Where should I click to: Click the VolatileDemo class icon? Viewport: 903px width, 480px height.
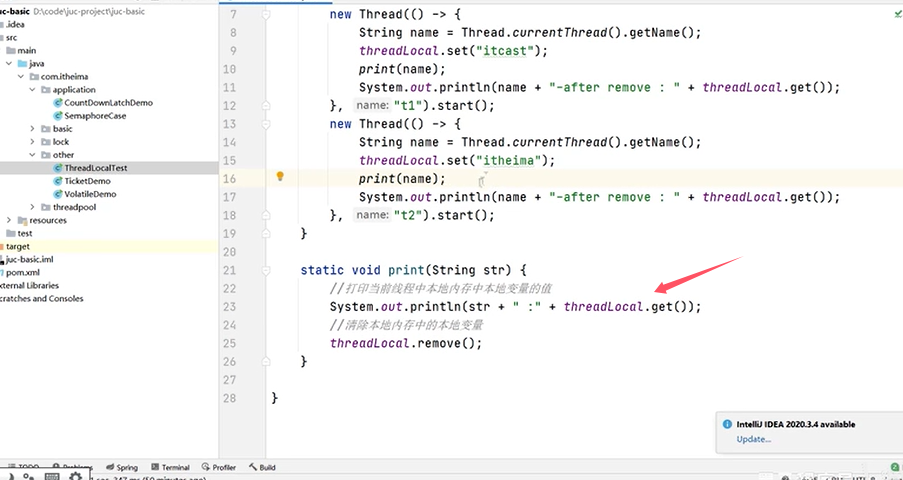pos(58,194)
